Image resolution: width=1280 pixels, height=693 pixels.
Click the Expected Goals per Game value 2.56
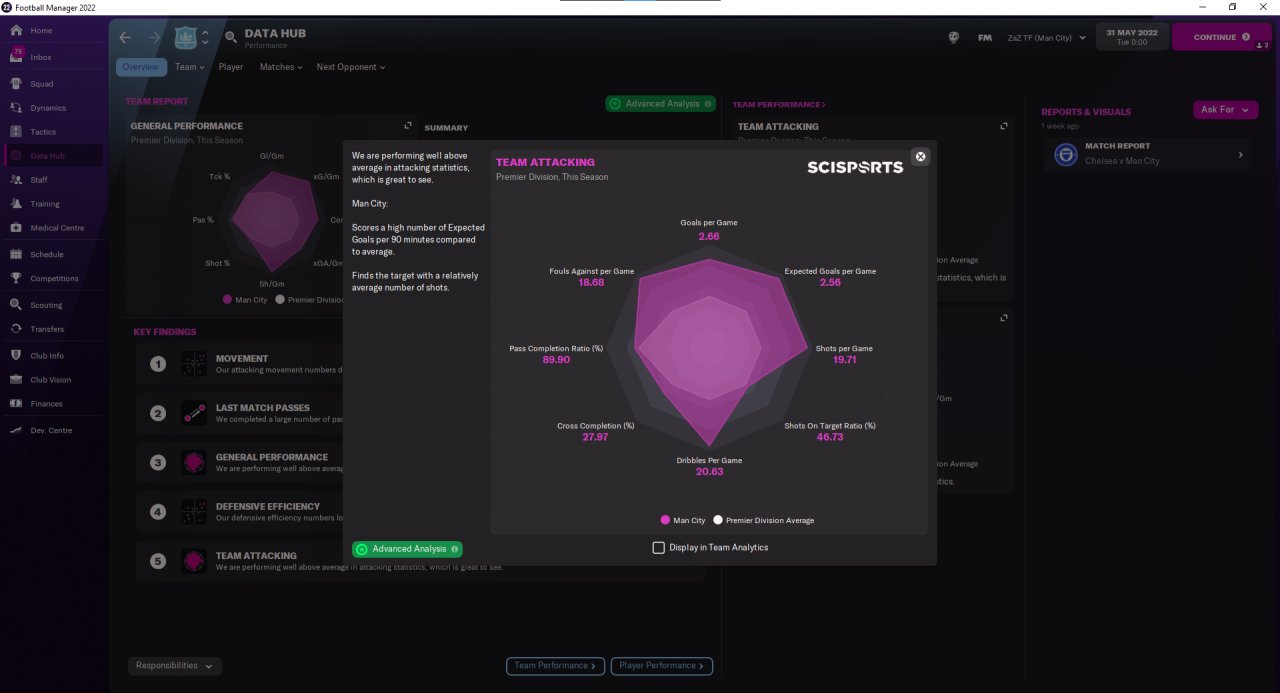[x=830, y=283]
